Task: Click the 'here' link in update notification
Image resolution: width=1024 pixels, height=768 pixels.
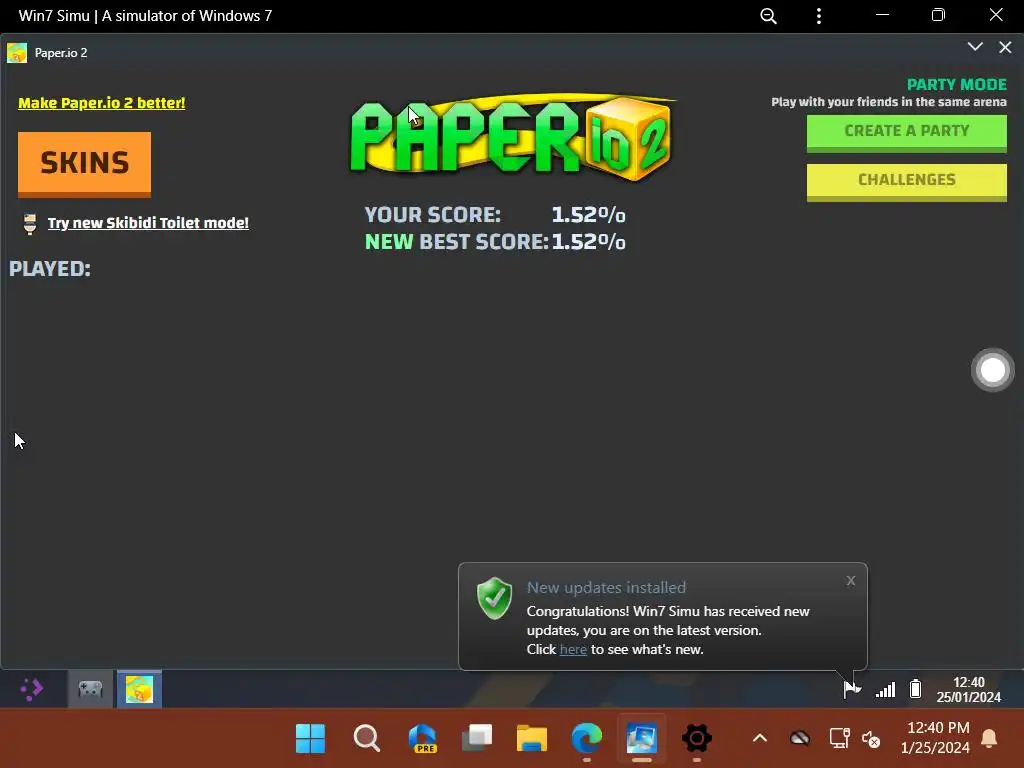Action: [x=573, y=650]
